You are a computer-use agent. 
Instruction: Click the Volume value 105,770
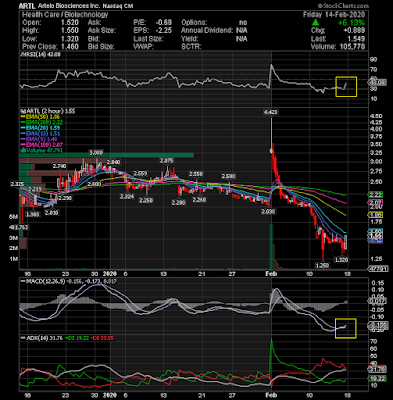(x=352, y=47)
